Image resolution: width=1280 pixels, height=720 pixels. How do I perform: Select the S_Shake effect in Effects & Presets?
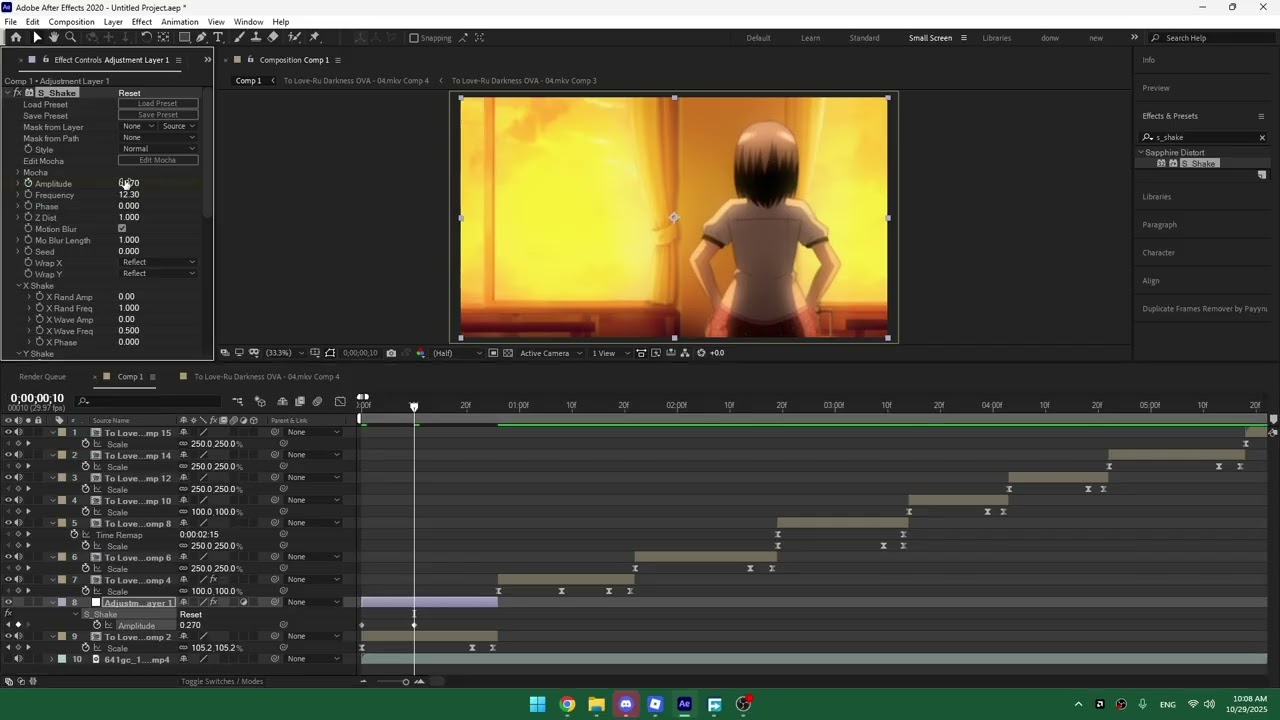coord(1199,163)
